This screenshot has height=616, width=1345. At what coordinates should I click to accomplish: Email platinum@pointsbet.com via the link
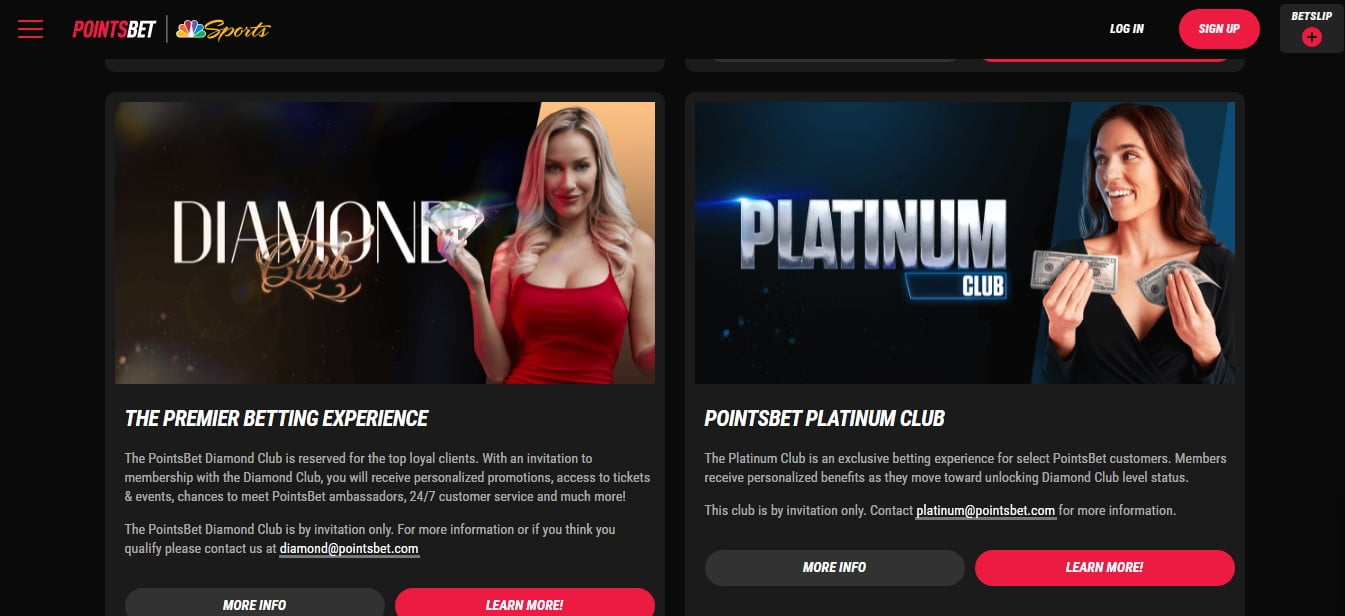(986, 510)
